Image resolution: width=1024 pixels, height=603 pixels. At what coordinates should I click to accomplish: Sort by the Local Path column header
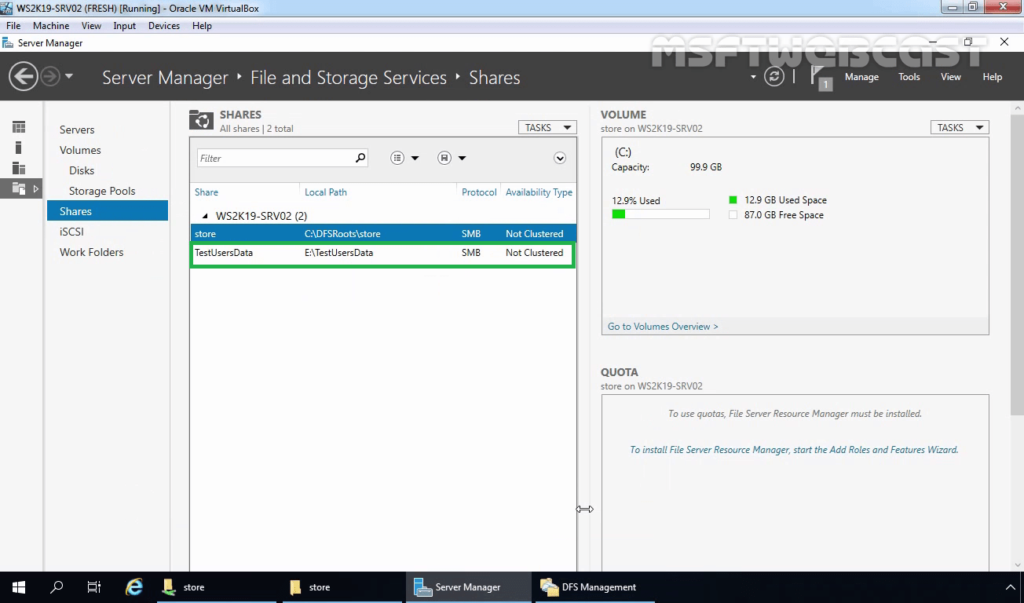[326, 192]
